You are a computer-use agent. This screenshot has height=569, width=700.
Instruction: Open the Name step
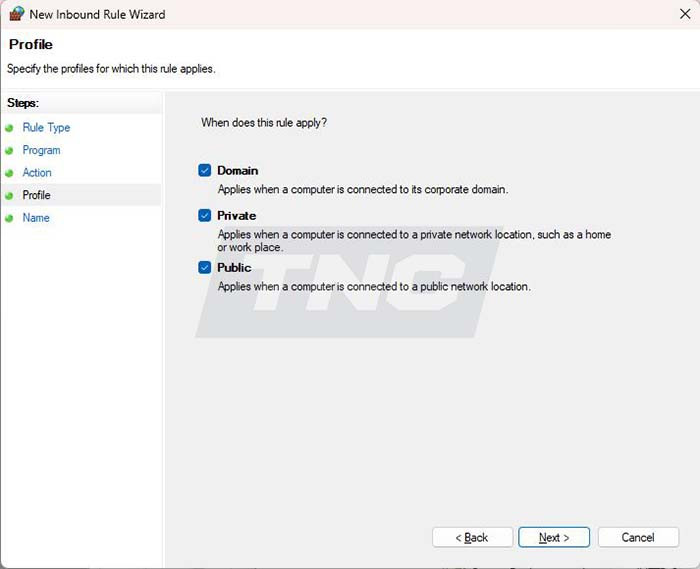point(36,218)
